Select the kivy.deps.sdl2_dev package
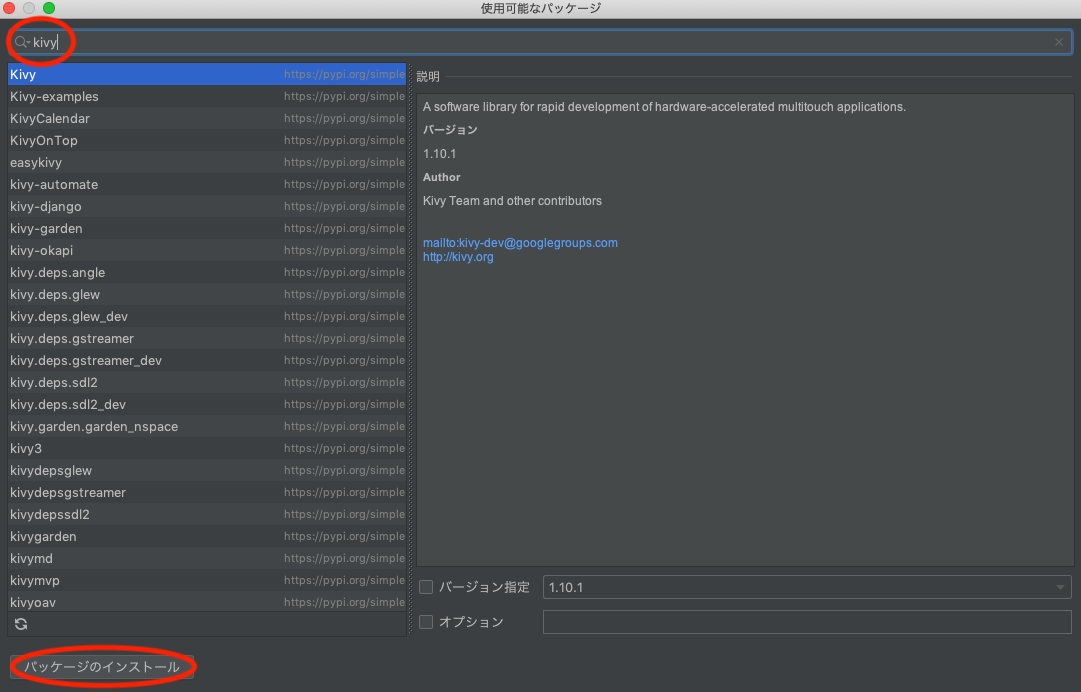1081x692 pixels. click(207, 405)
